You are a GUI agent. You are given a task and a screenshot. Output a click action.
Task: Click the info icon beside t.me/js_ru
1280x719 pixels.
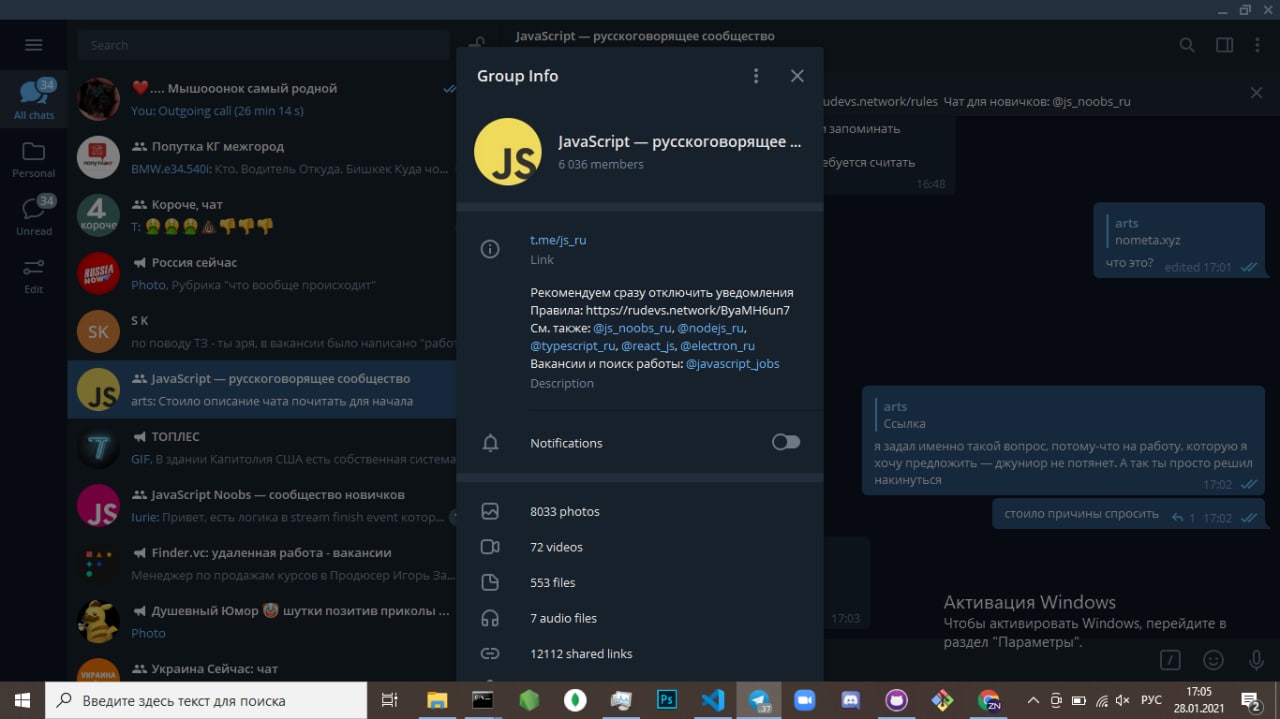point(490,249)
